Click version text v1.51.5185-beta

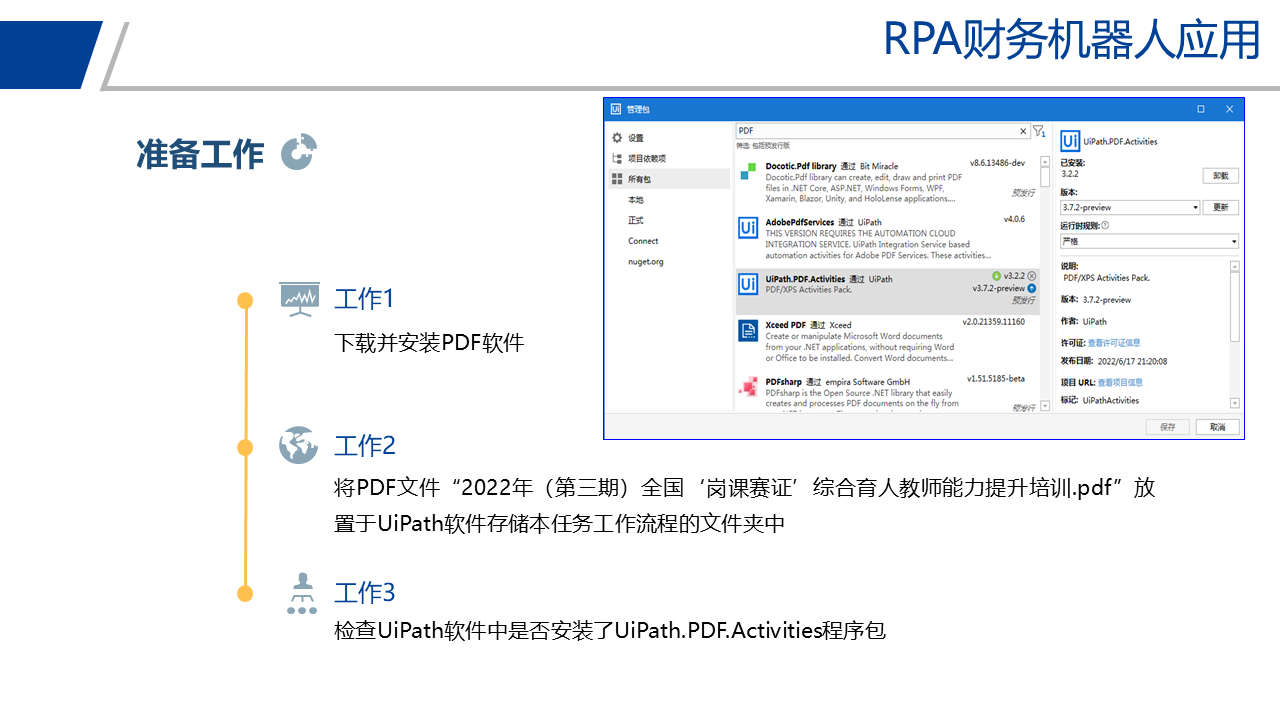tap(996, 379)
